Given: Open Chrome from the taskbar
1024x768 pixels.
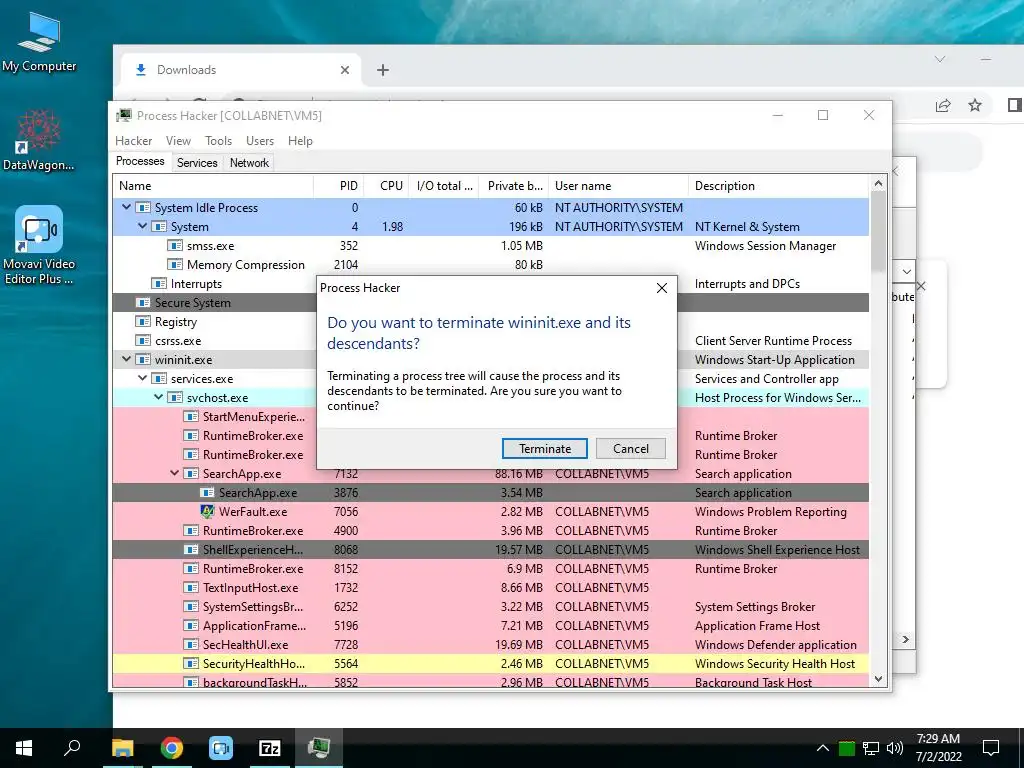Looking at the screenshot, I should click(x=172, y=748).
